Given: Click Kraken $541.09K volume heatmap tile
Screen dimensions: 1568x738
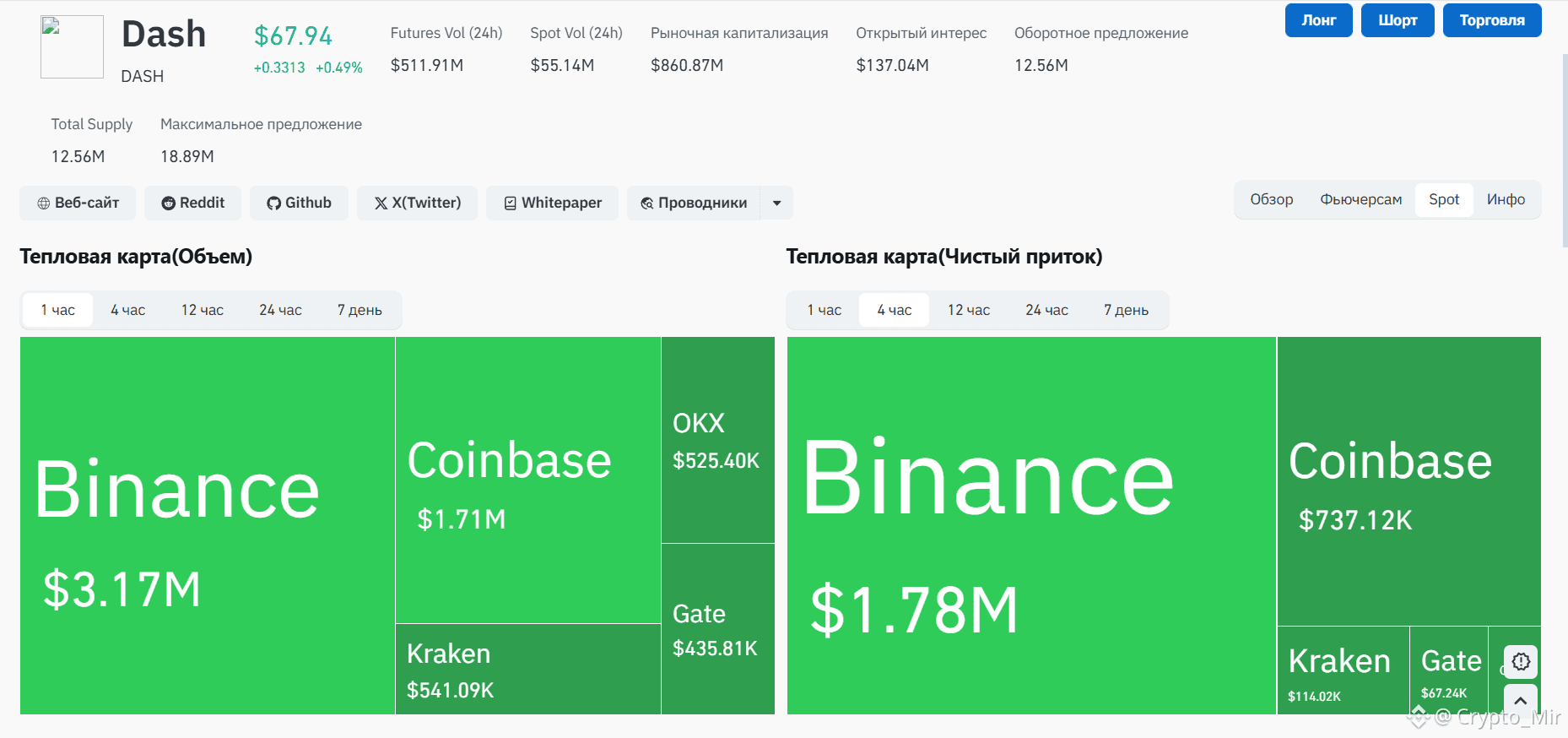Looking at the screenshot, I should point(528,670).
